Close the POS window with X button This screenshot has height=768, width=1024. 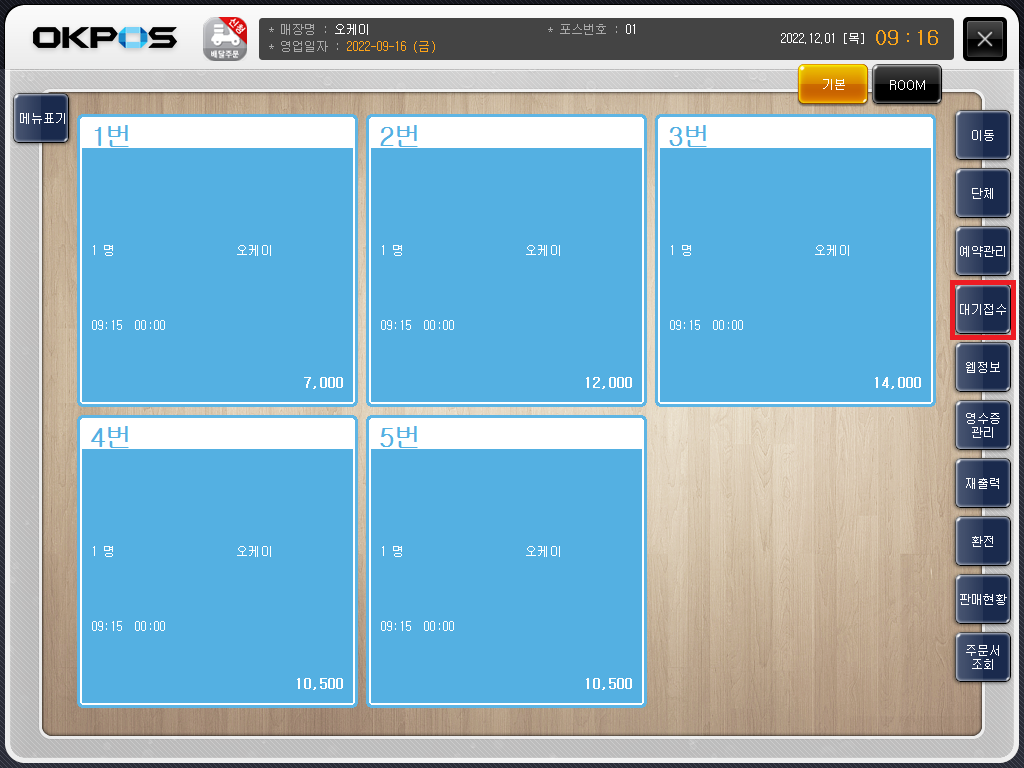coord(984,40)
